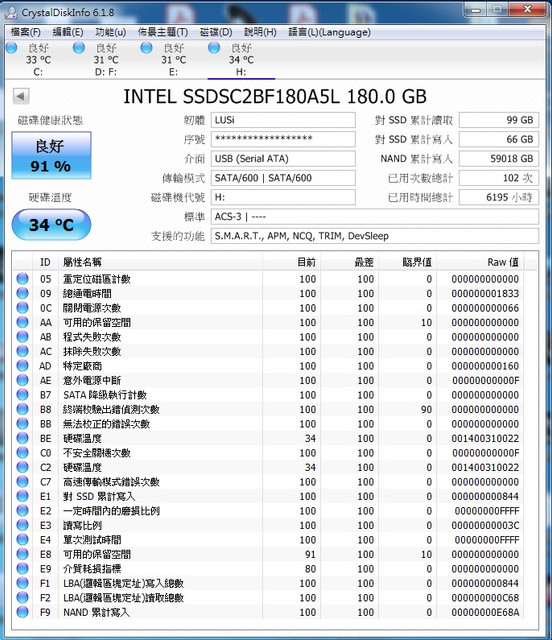This screenshot has width=552, height=640.
Task: Click the SATA 降級執行計數 attribute name
Action: [105, 395]
